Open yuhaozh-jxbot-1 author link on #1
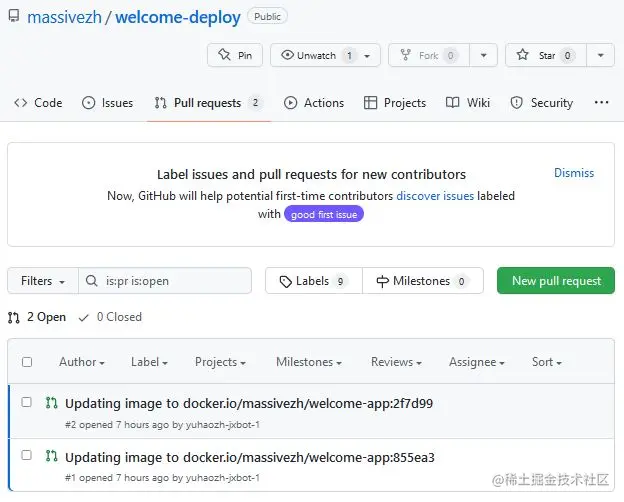Viewport: 624px width, 502px height. pyautogui.click(x=223, y=478)
